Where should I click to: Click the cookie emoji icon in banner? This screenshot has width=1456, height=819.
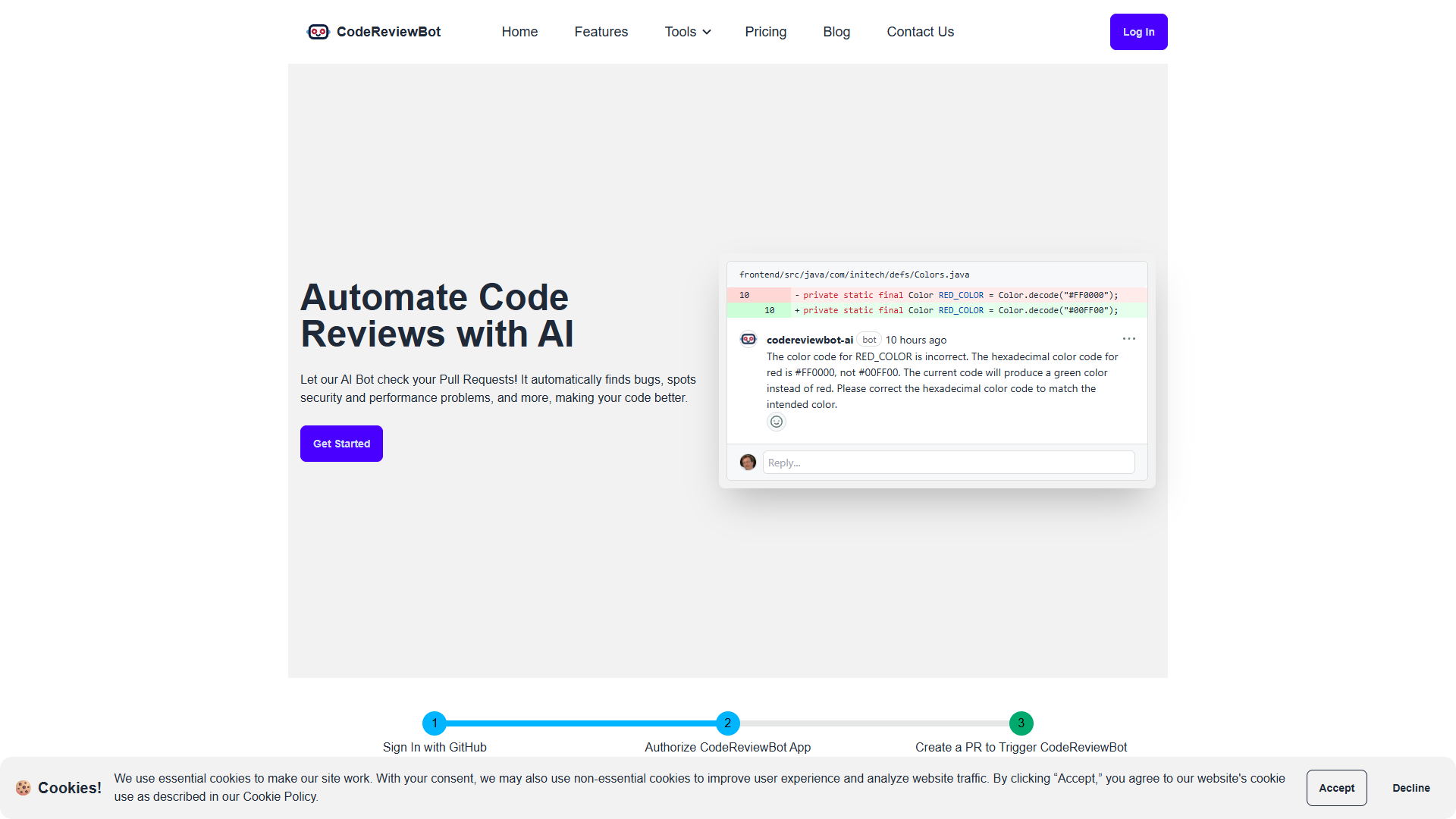pos(24,788)
